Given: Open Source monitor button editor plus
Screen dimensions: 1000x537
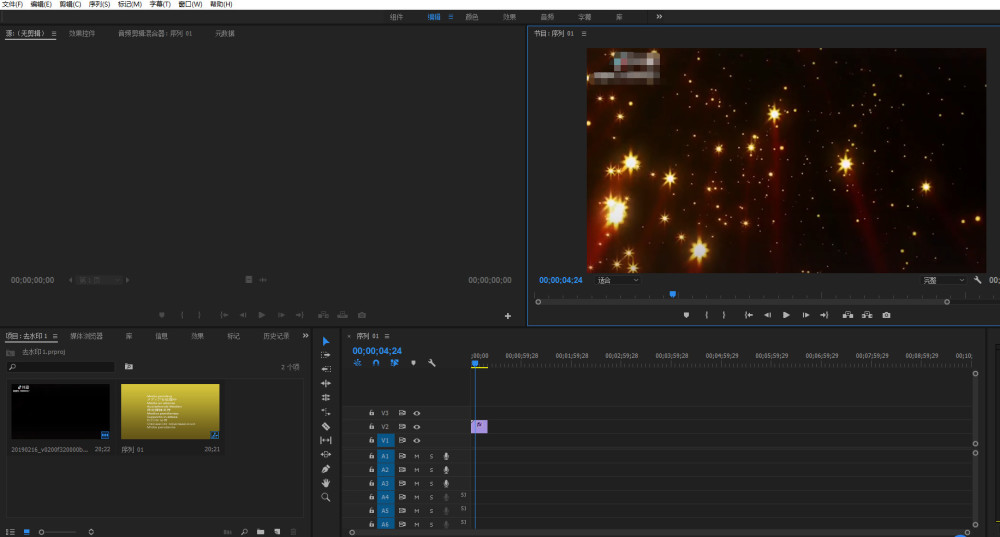Looking at the screenshot, I should pos(508,316).
